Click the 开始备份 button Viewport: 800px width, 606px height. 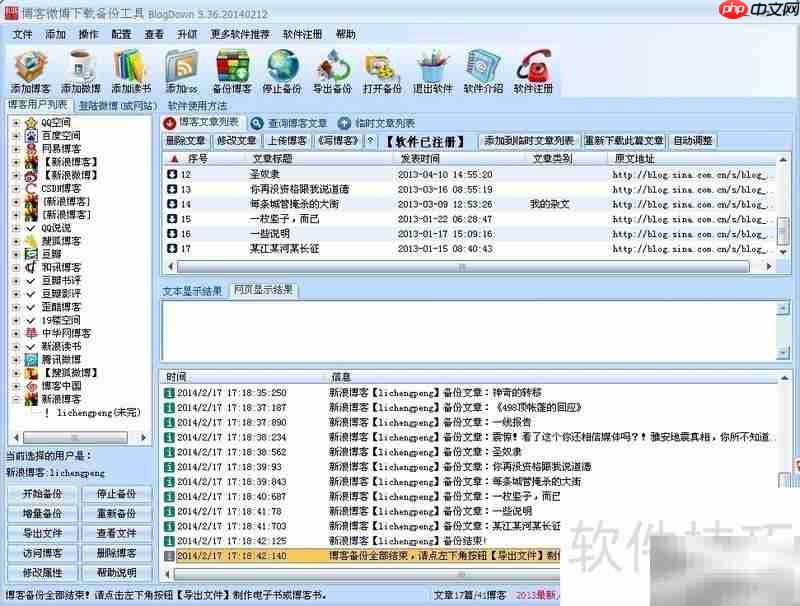(x=42, y=494)
